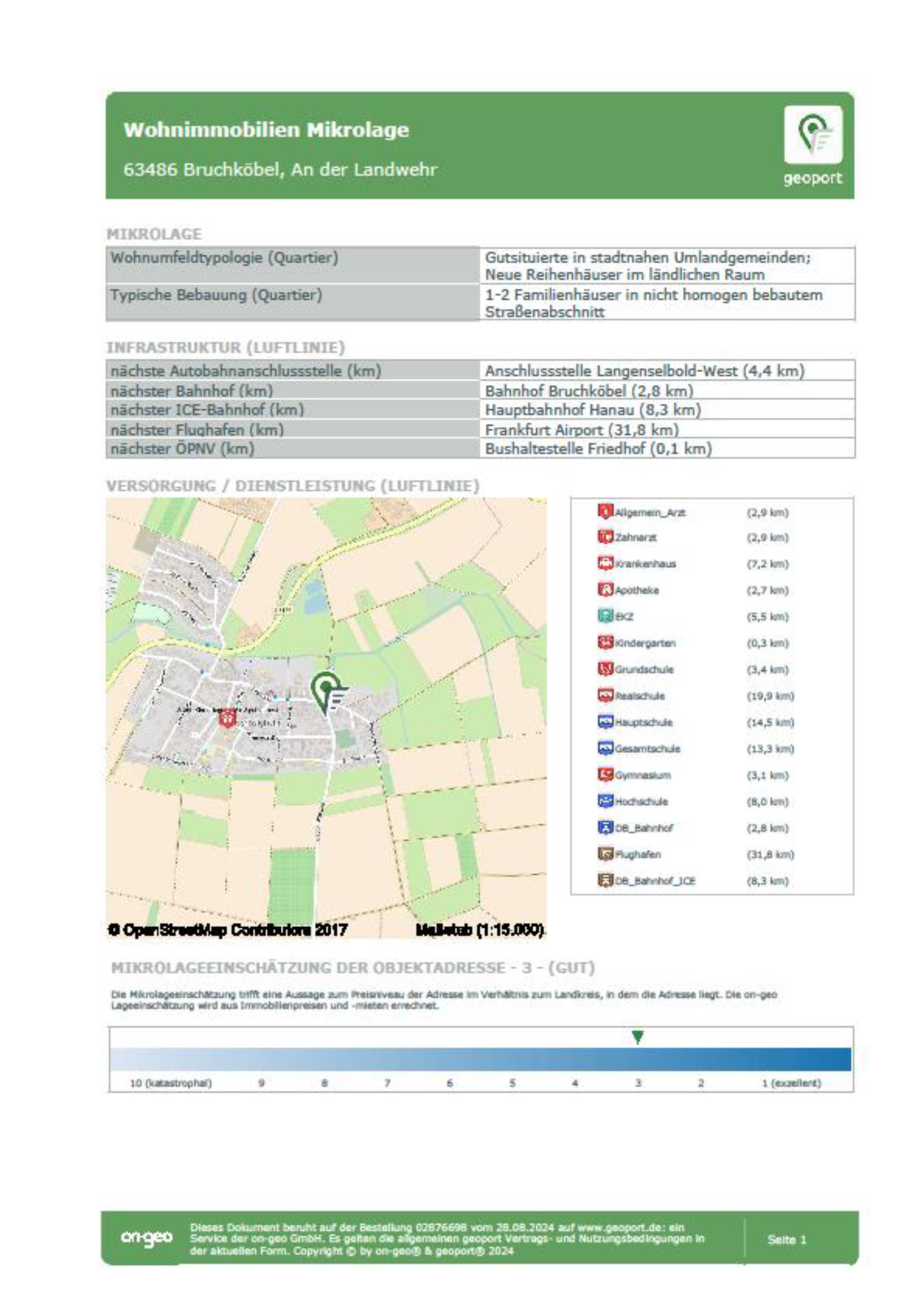Click the Apotheke legend icon
924x1309 pixels.
point(604,589)
